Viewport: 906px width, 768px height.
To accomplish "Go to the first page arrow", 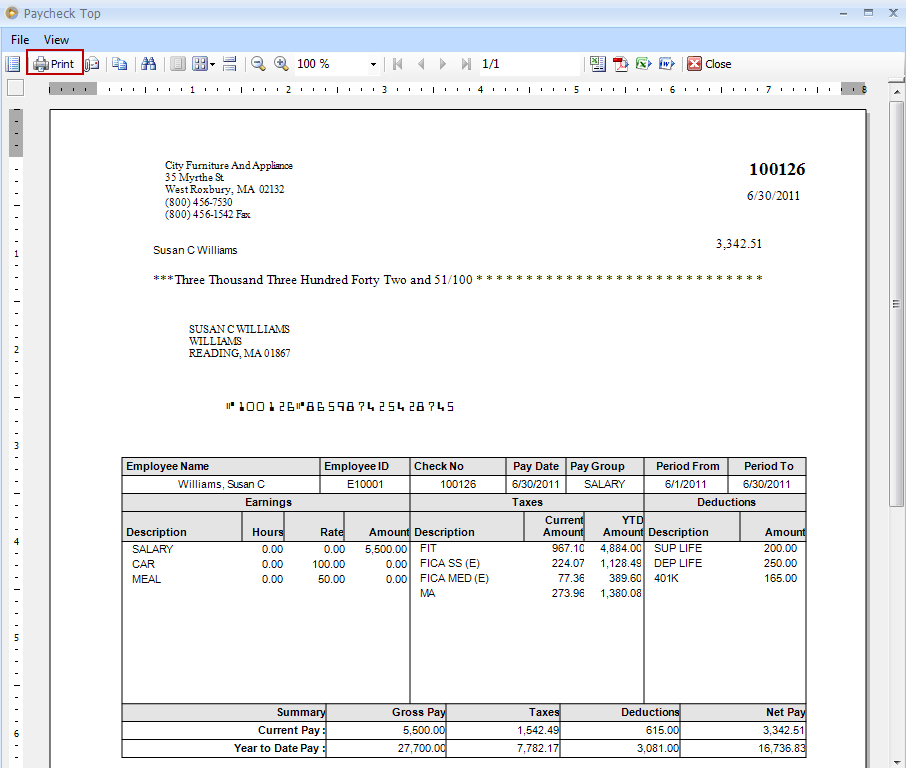I will coord(398,64).
